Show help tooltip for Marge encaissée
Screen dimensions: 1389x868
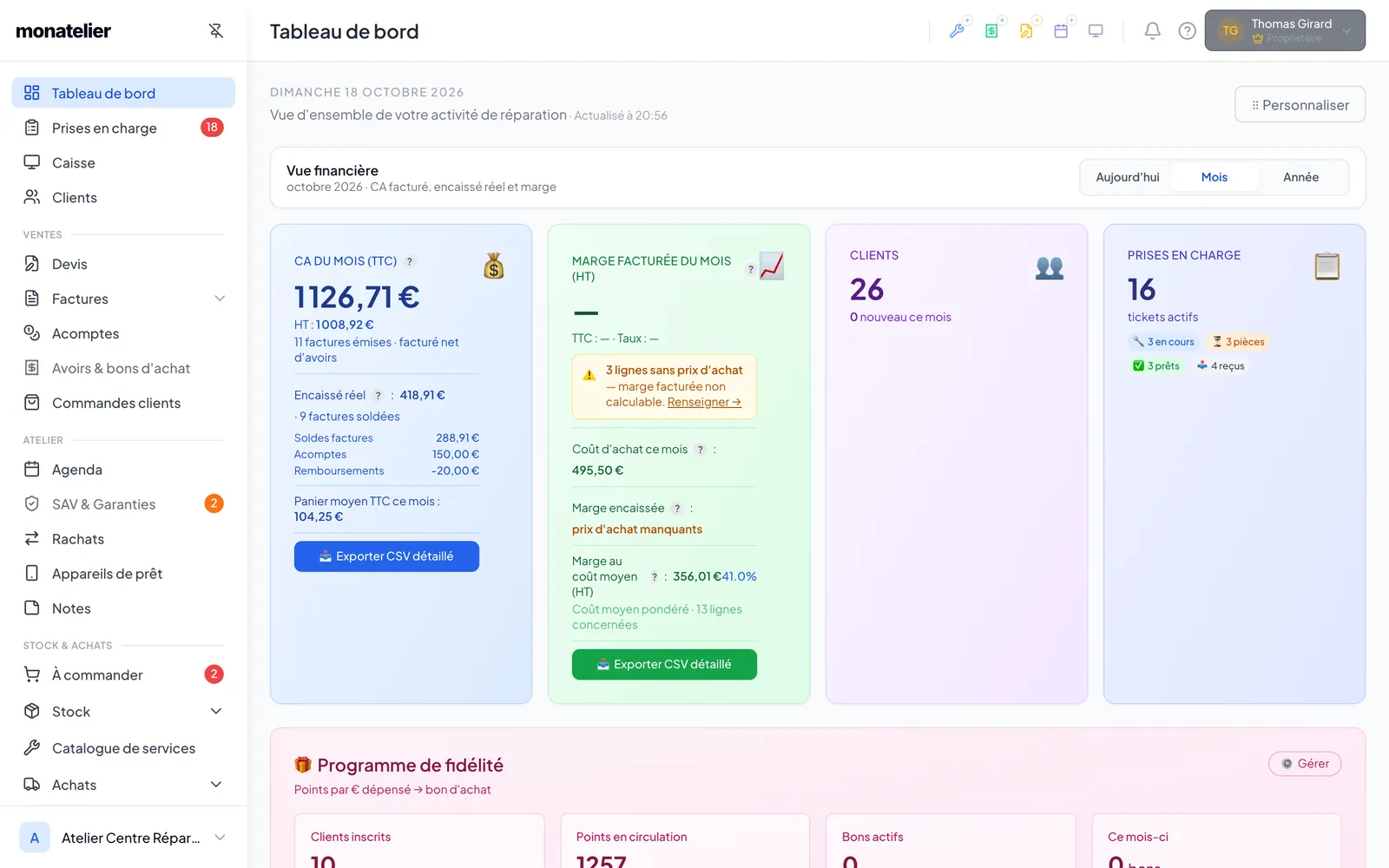[x=677, y=509]
